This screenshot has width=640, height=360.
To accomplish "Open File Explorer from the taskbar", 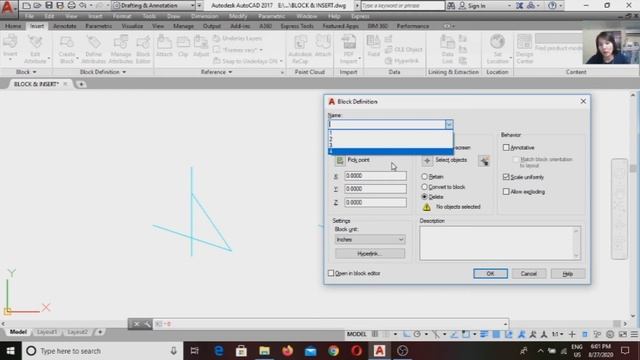I will point(264,351).
